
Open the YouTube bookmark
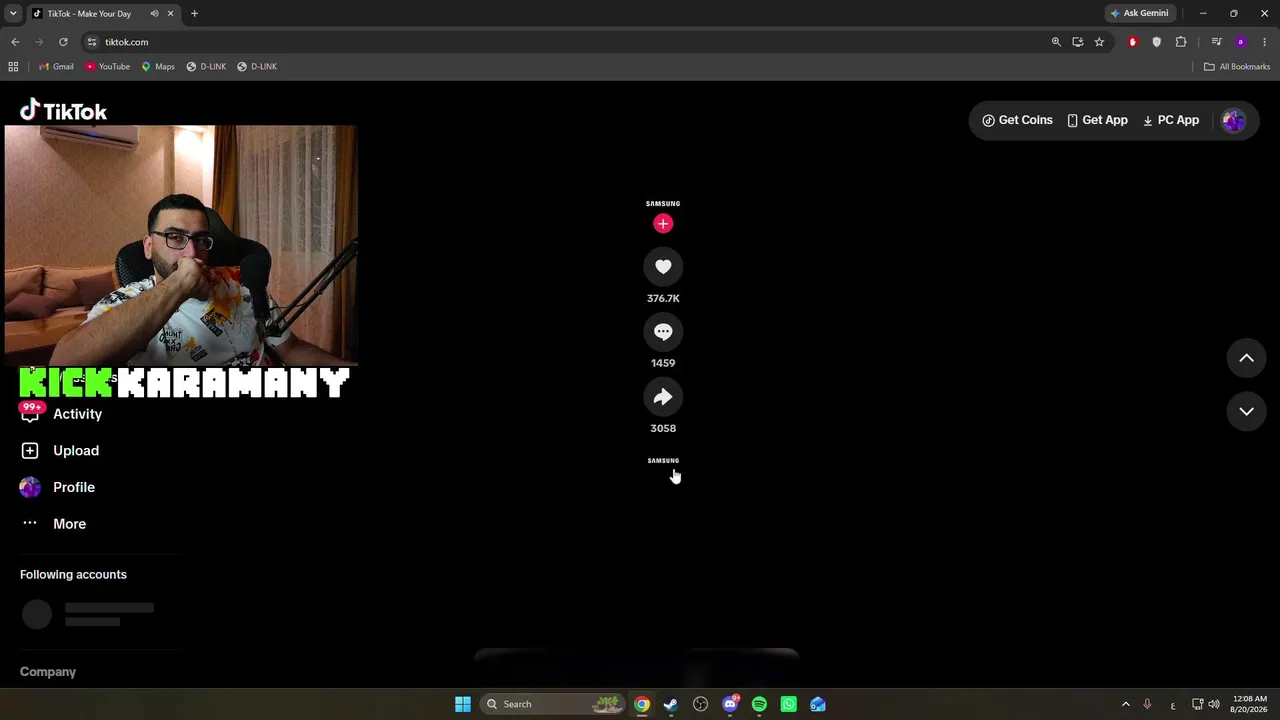[107, 66]
